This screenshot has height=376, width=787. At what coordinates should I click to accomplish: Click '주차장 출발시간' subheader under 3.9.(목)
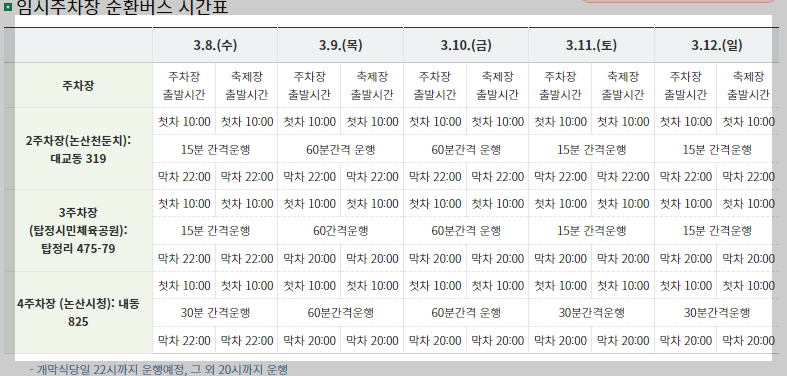(309, 86)
